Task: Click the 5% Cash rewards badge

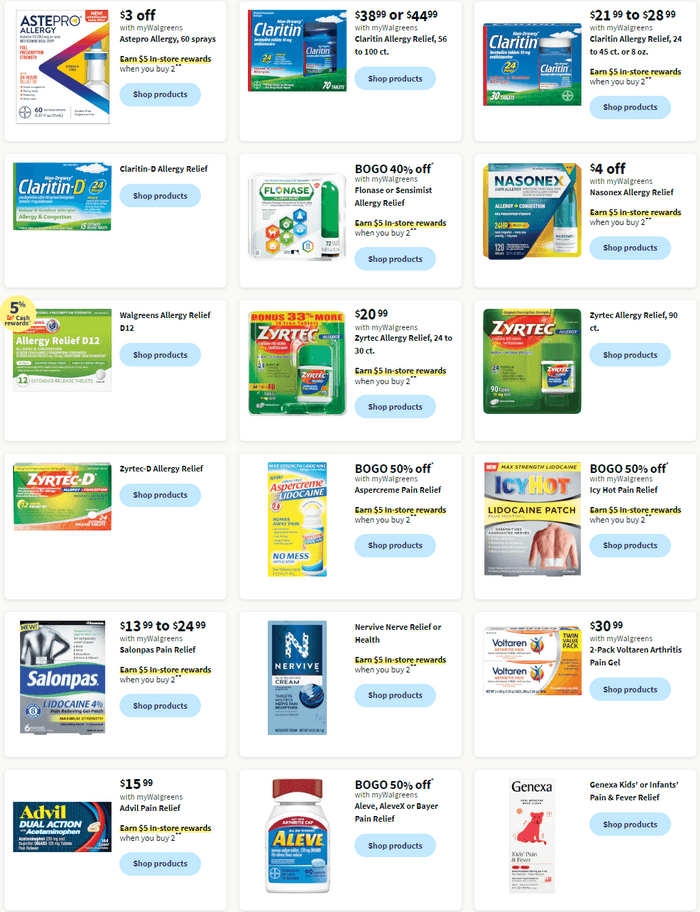Action: pos(18,314)
